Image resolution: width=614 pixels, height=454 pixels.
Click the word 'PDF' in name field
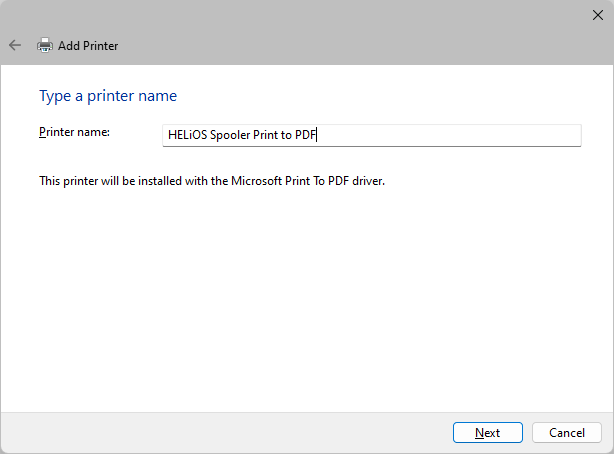(x=304, y=135)
